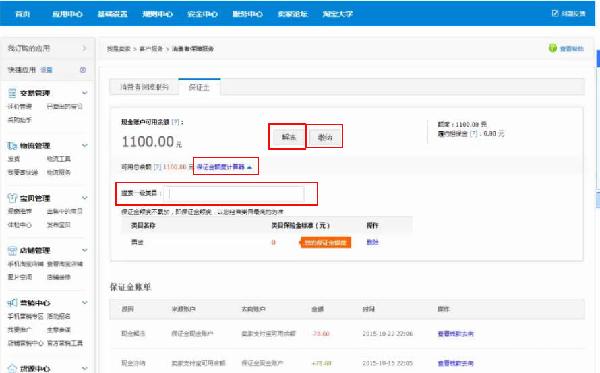Expand the 我订购的应用 arrow
Viewport: 600px width, 373px height.
(84, 48)
